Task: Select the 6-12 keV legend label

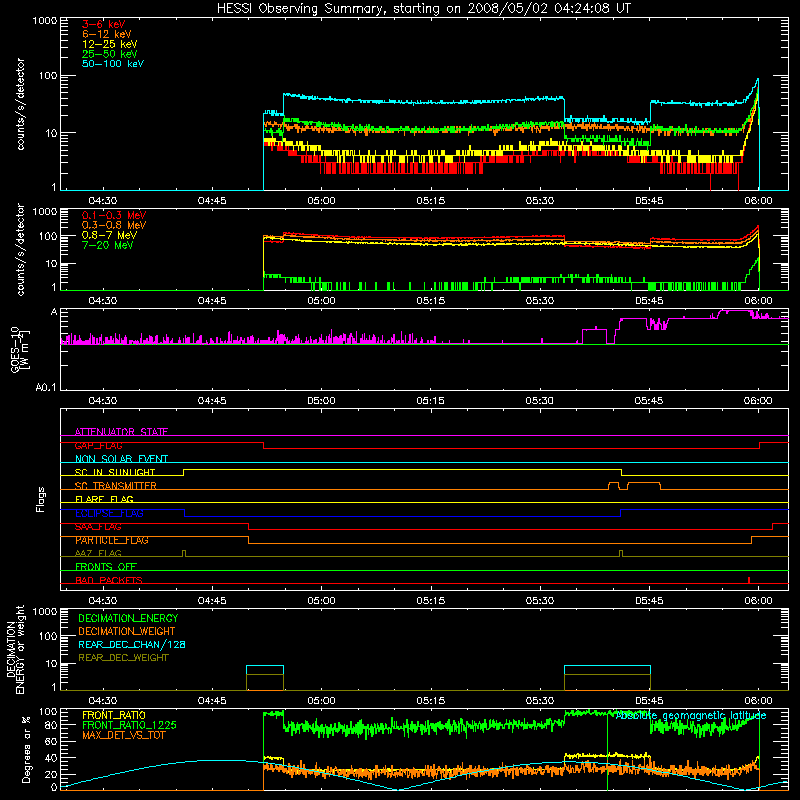Action: (x=107, y=34)
